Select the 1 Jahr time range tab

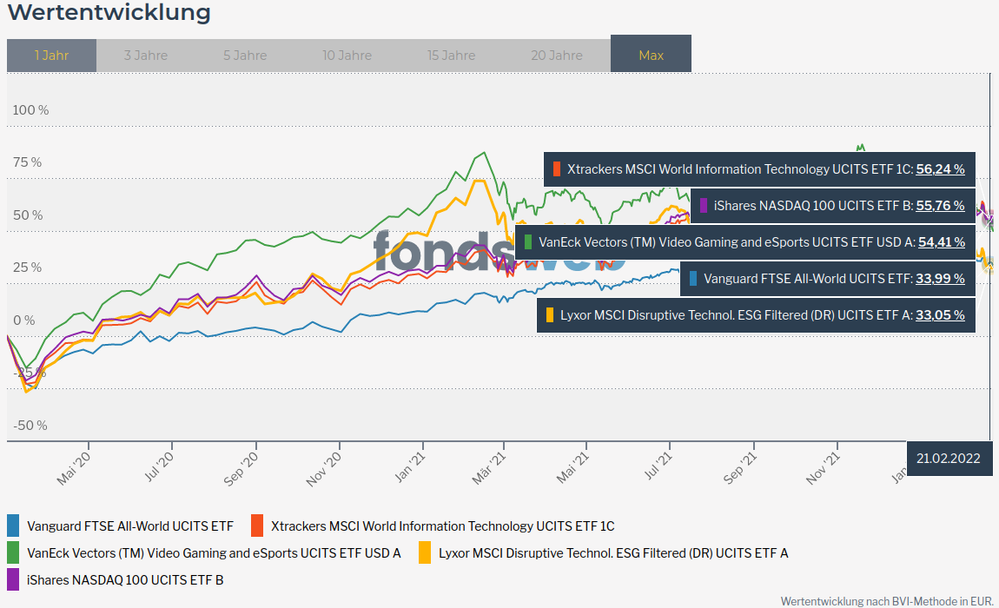tap(51, 55)
